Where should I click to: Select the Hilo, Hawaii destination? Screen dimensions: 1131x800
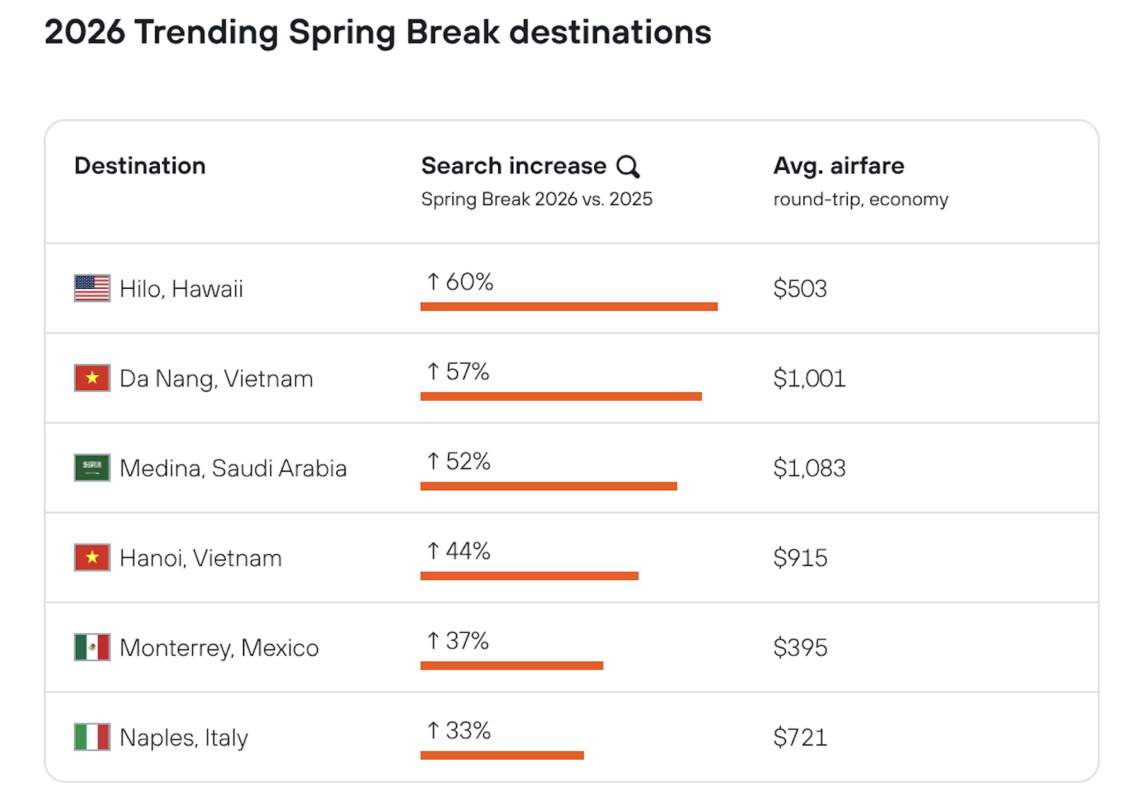coord(181,289)
